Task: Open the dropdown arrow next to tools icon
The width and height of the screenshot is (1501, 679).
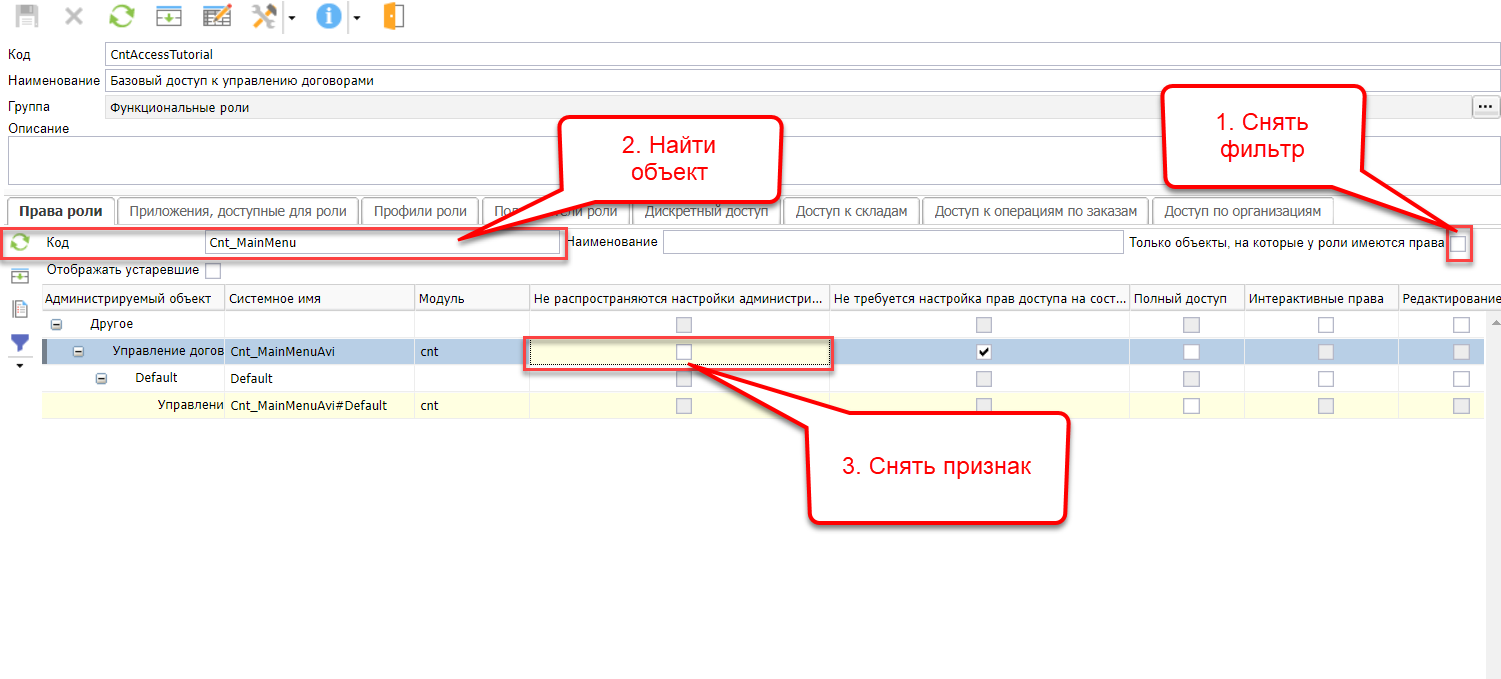Action: 291,18
